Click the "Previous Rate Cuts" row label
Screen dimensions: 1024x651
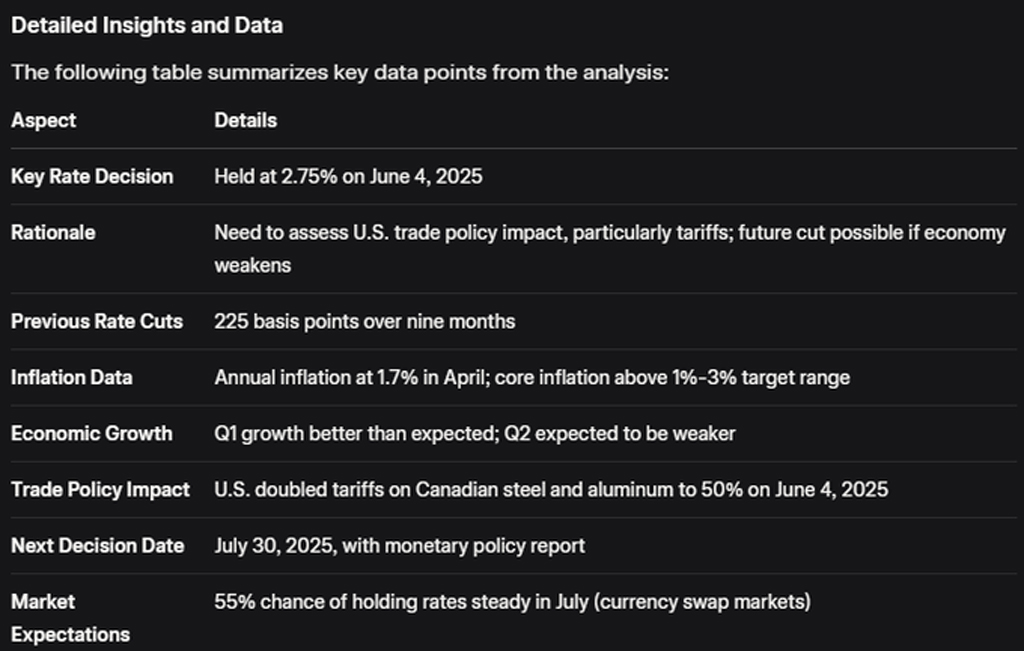coord(97,321)
